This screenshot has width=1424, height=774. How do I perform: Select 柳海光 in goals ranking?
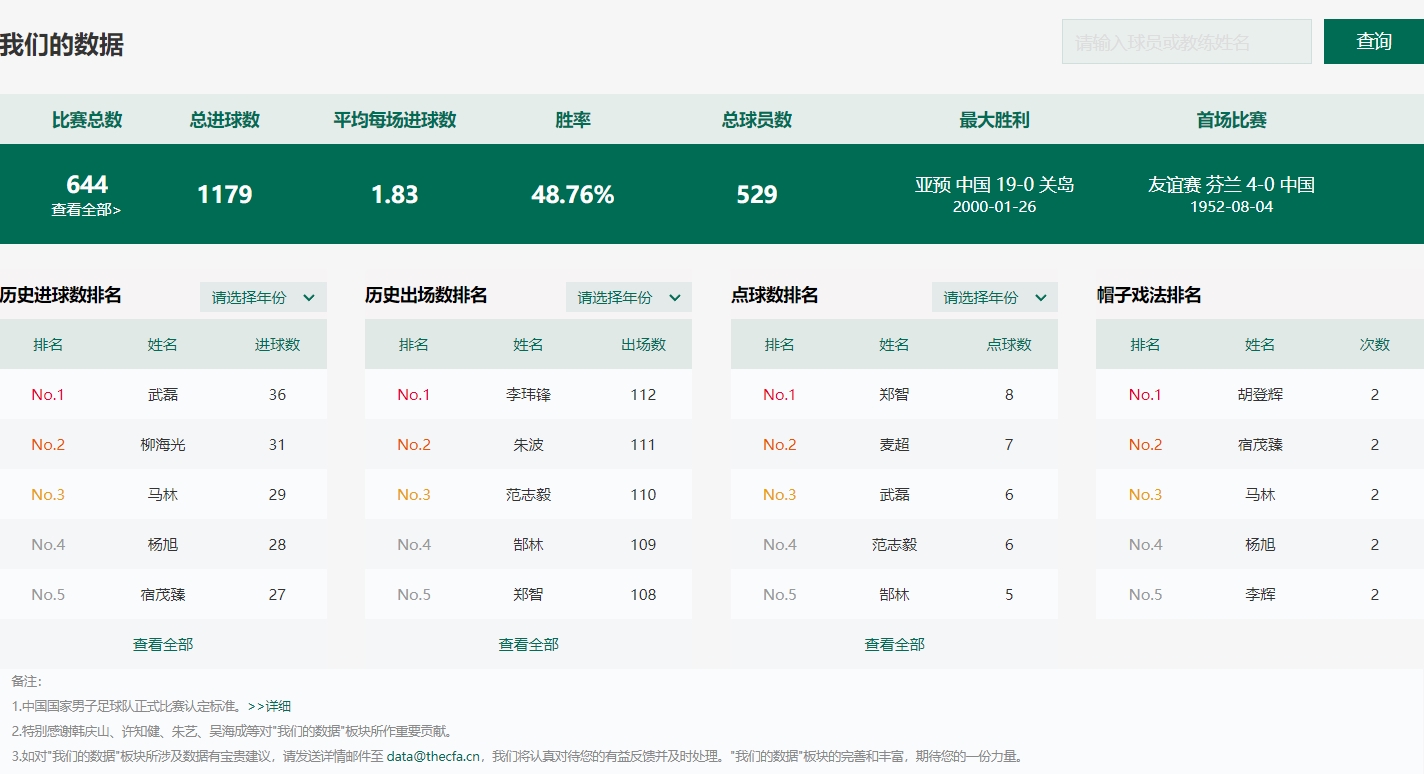pyautogui.click(x=163, y=445)
